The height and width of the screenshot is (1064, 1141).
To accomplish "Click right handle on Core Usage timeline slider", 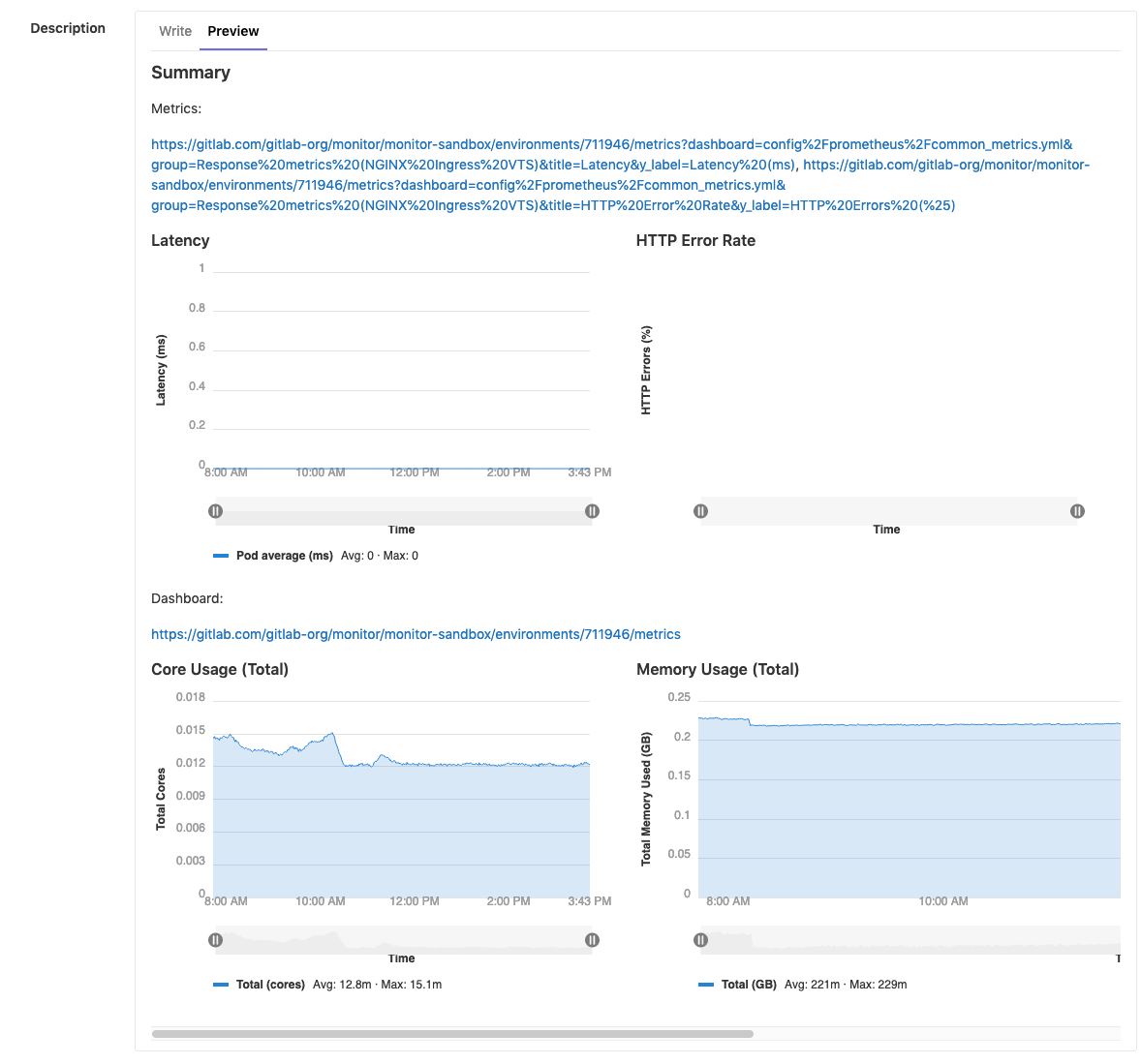I will (x=592, y=939).
